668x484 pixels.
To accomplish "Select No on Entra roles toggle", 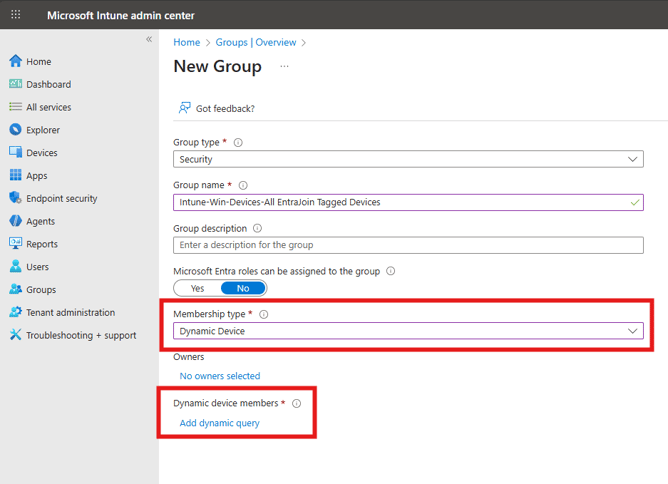I will (243, 288).
